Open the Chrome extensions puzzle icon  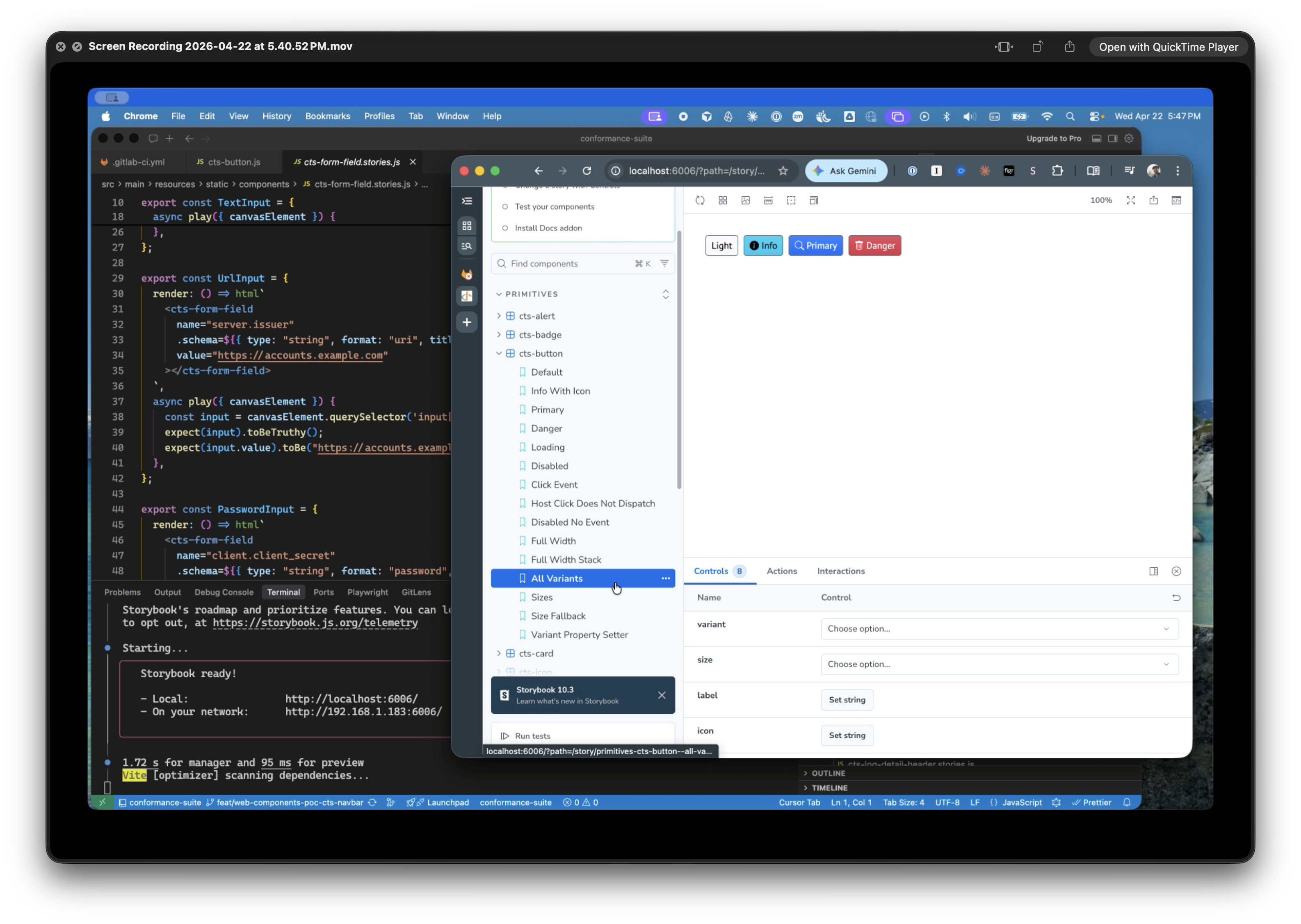pyautogui.click(x=1057, y=171)
